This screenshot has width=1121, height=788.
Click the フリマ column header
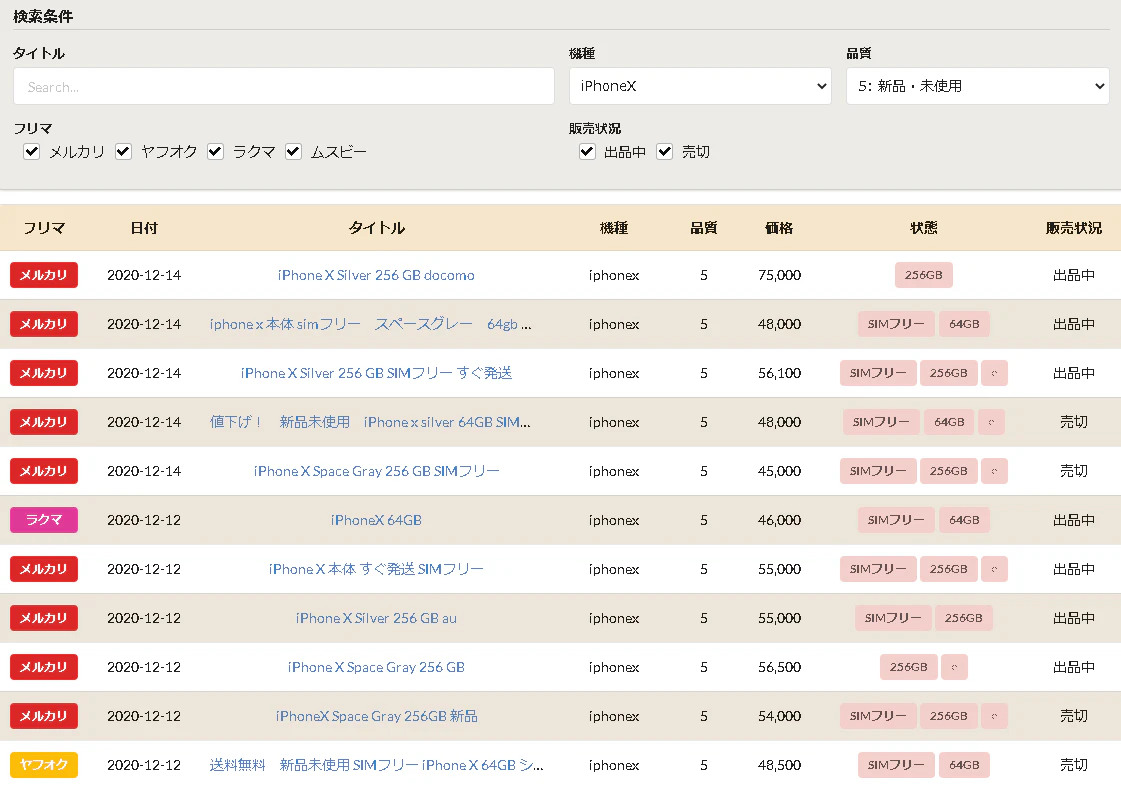point(44,228)
